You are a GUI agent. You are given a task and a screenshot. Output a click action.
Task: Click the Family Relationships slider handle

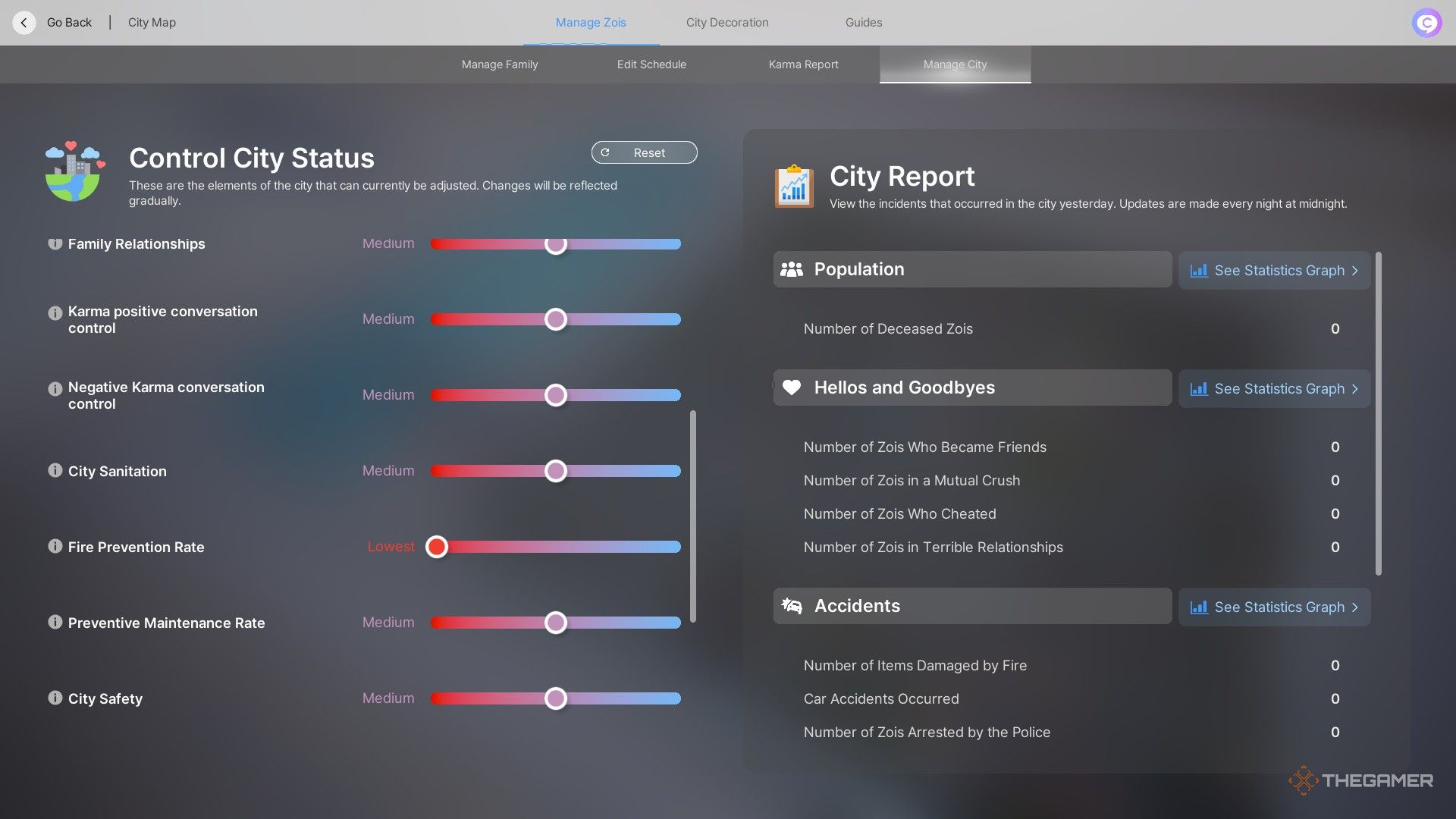pyautogui.click(x=556, y=243)
